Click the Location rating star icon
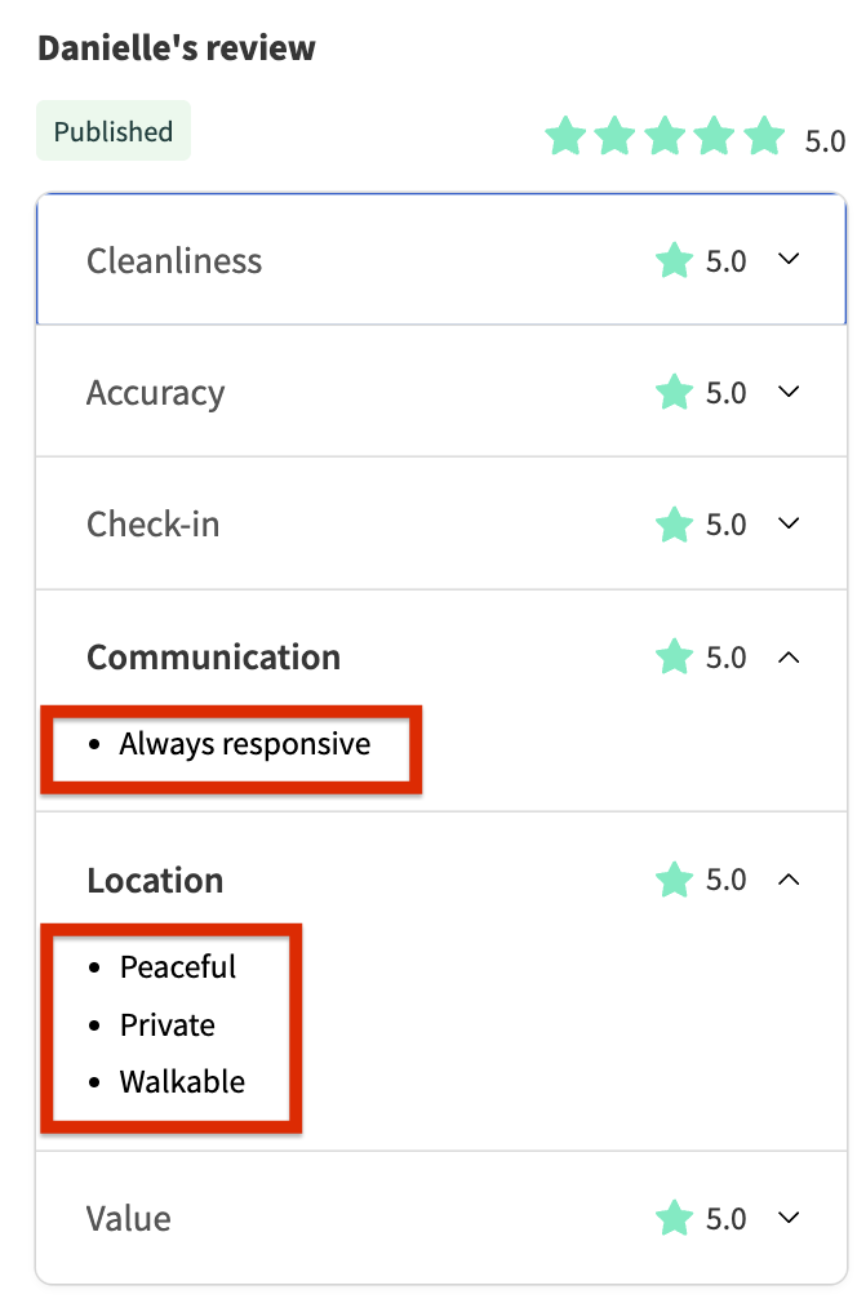 (x=674, y=880)
